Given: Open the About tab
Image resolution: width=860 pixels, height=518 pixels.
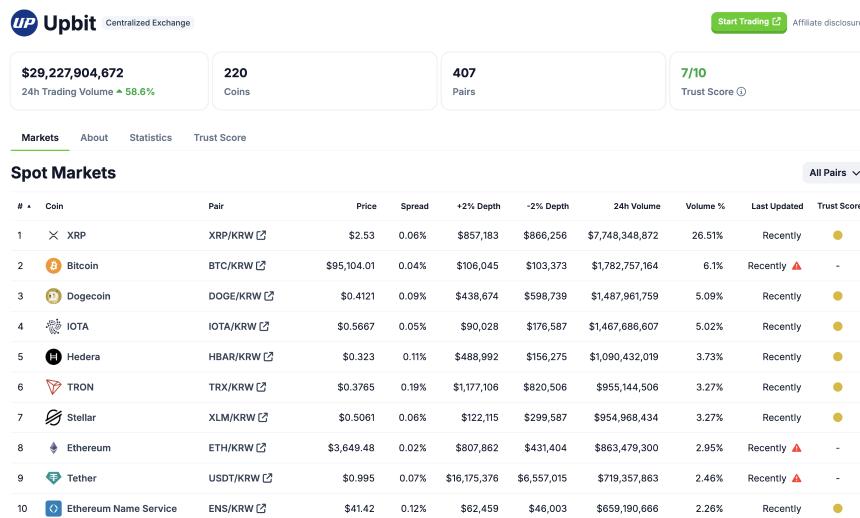Looking at the screenshot, I should click(94, 138).
